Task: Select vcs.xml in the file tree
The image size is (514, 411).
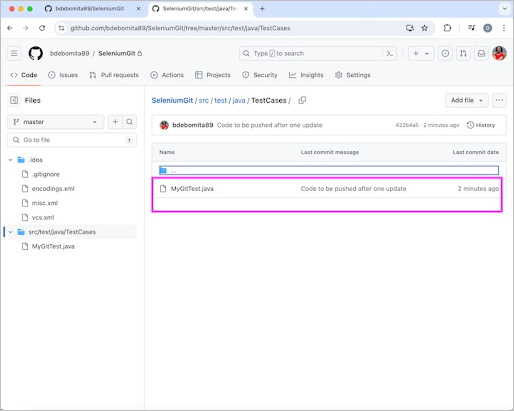Action: 43,217
